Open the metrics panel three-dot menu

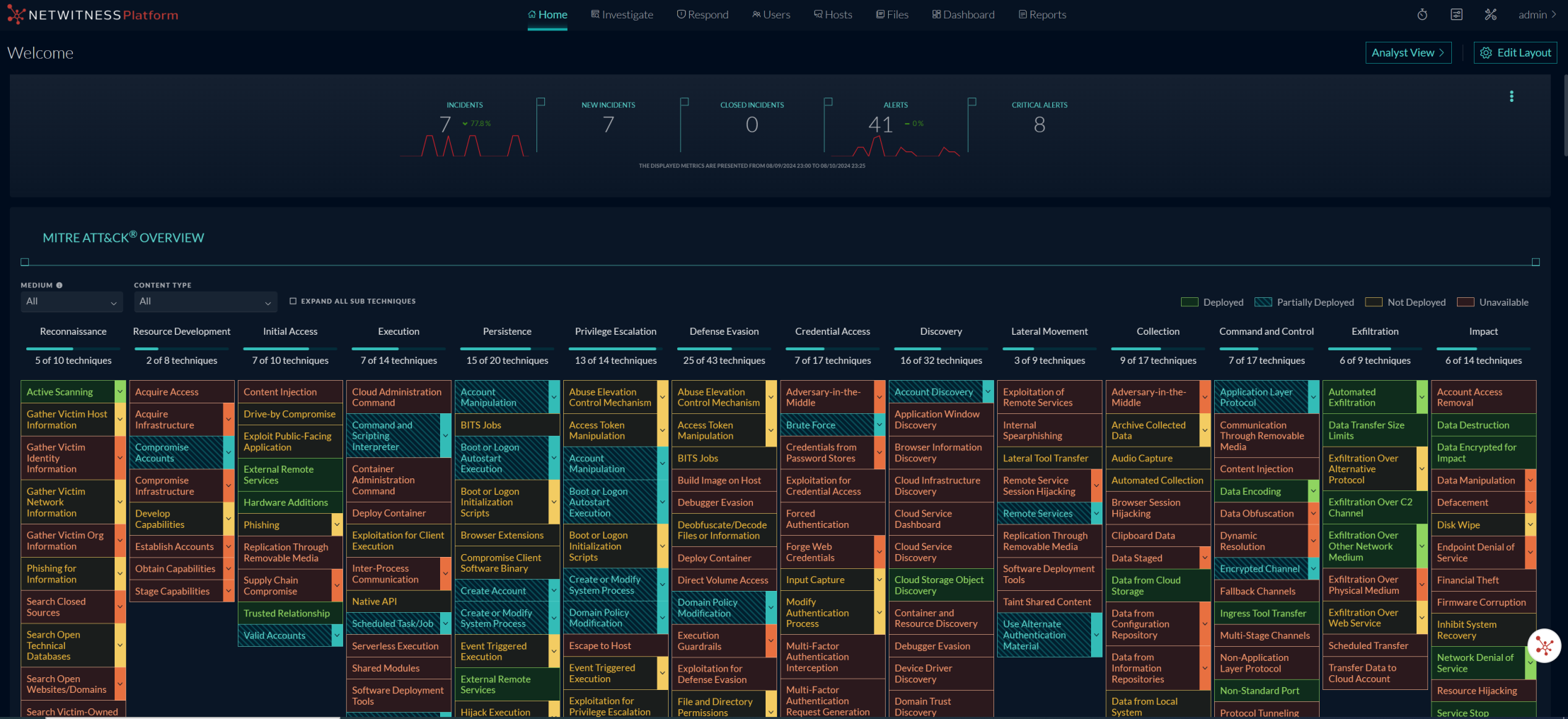(1511, 96)
